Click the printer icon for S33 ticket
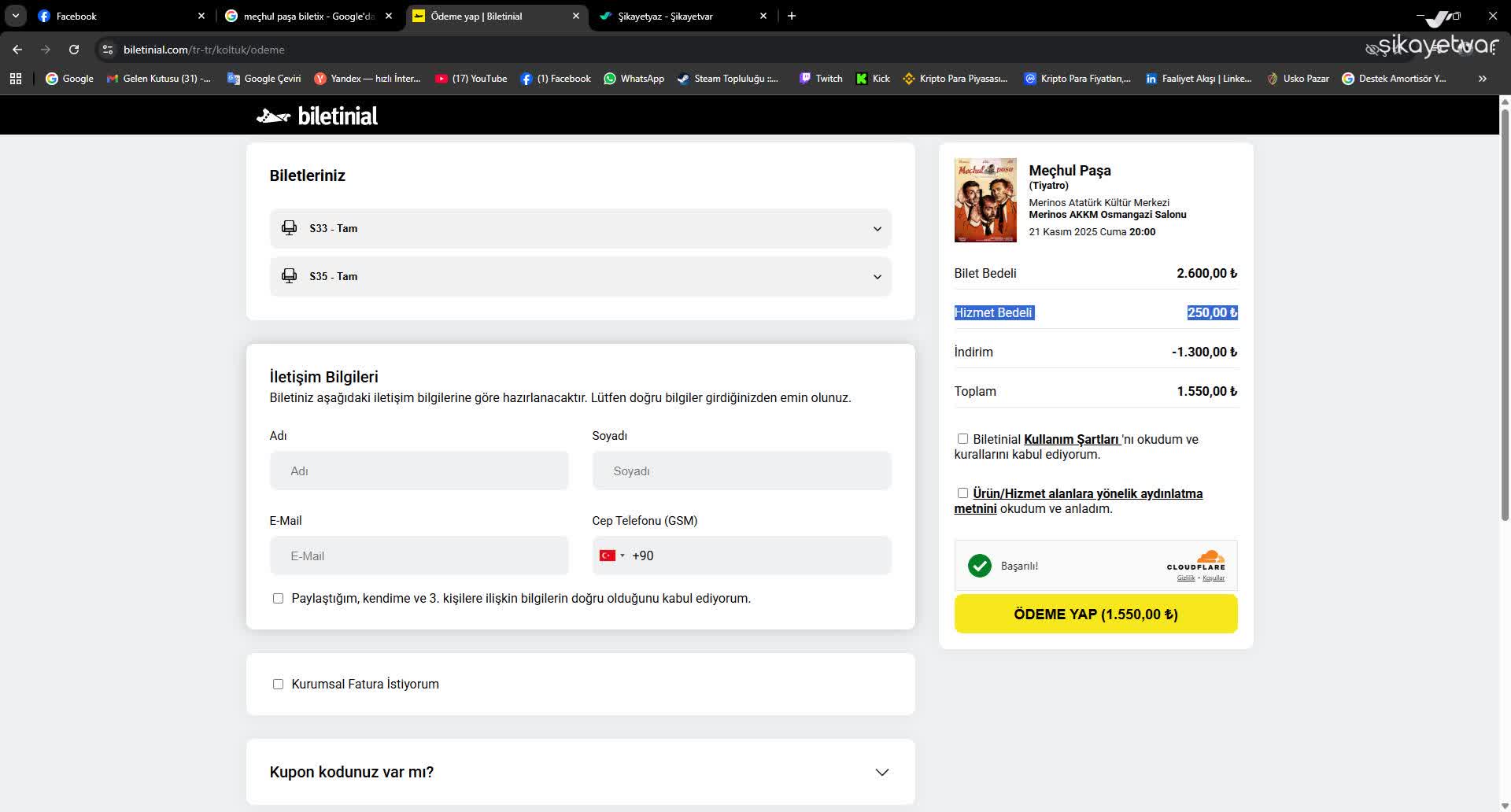This screenshot has width=1511, height=812. pos(289,228)
